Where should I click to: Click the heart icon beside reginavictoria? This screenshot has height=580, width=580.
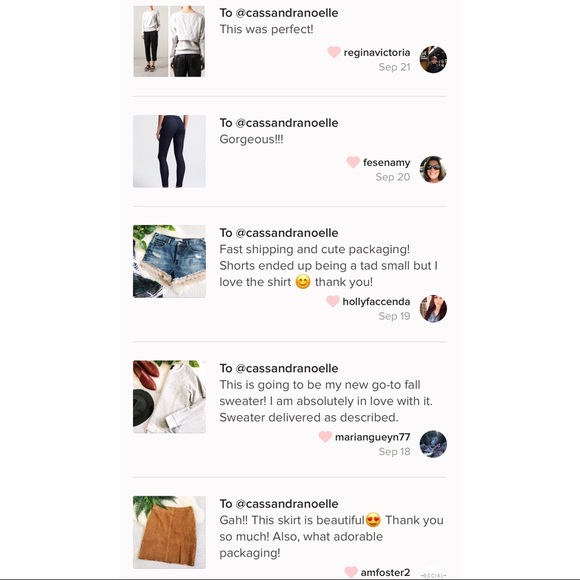point(334,52)
